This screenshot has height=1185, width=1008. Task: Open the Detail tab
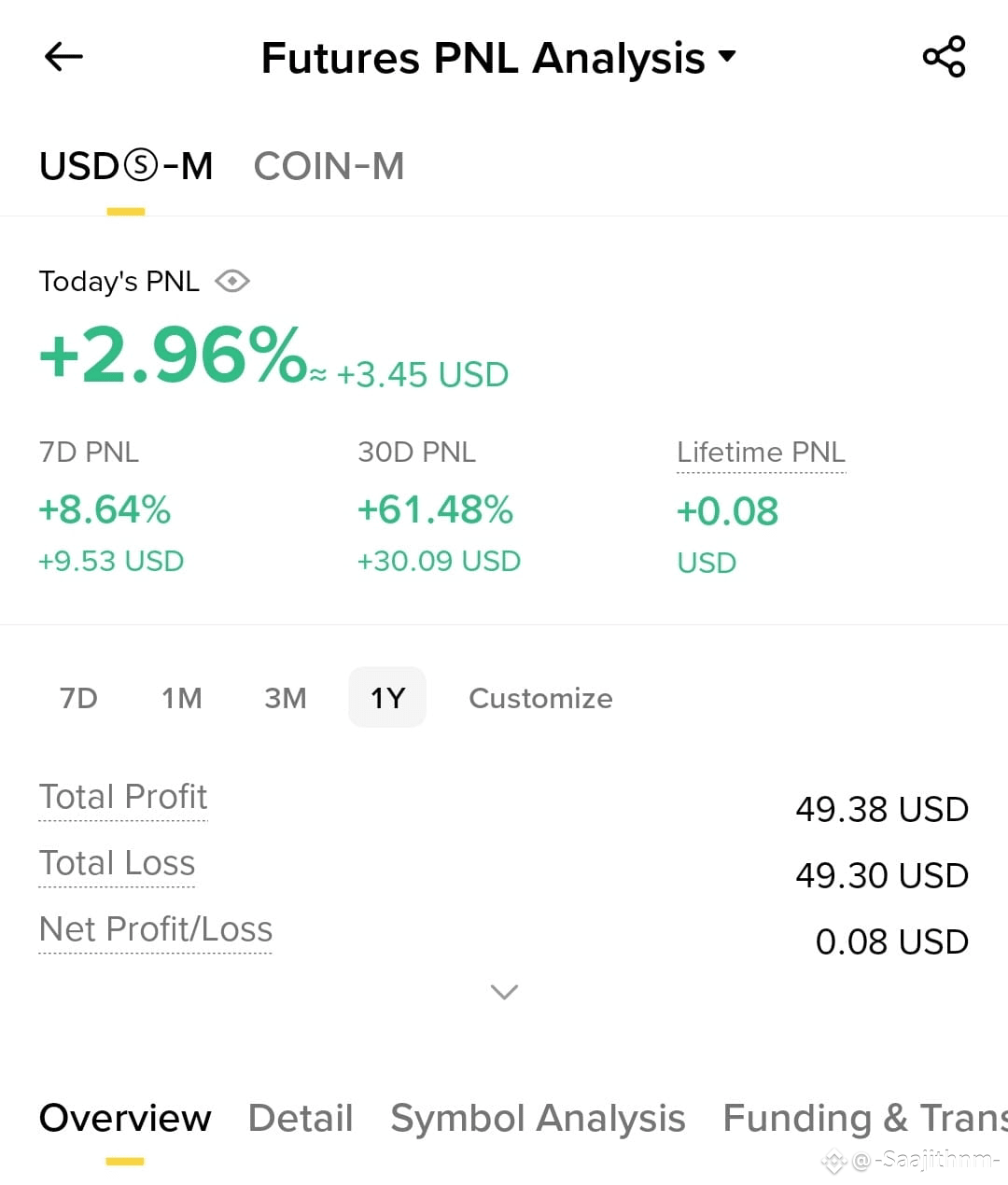[x=301, y=1118]
